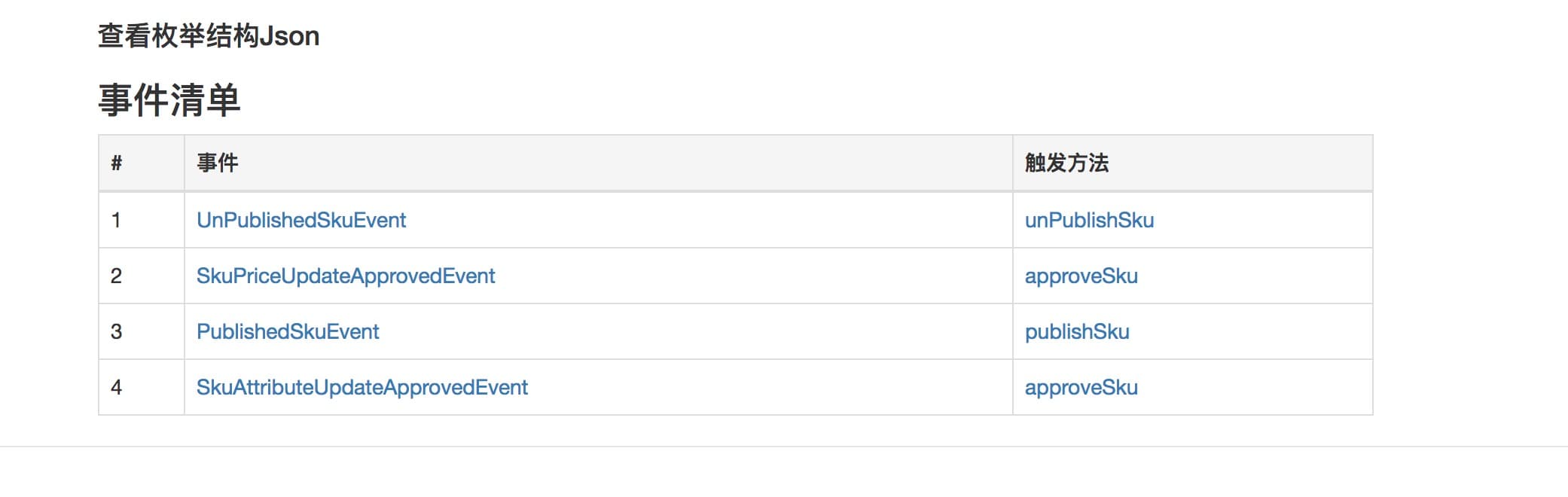Select row number 2 cell
This screenshot has width=1568, height=497.
coord(142,276)
